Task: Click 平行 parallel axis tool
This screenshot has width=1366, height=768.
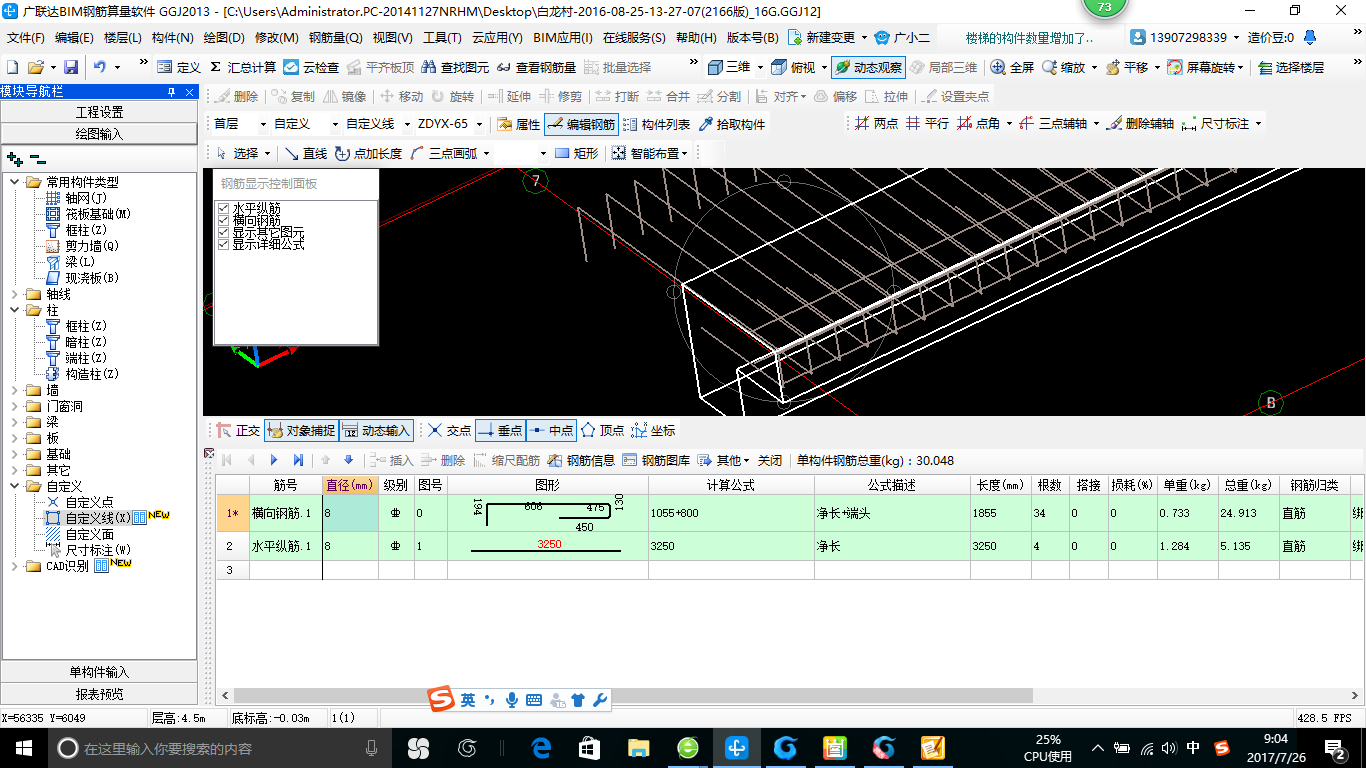Action: pos(927,124)
